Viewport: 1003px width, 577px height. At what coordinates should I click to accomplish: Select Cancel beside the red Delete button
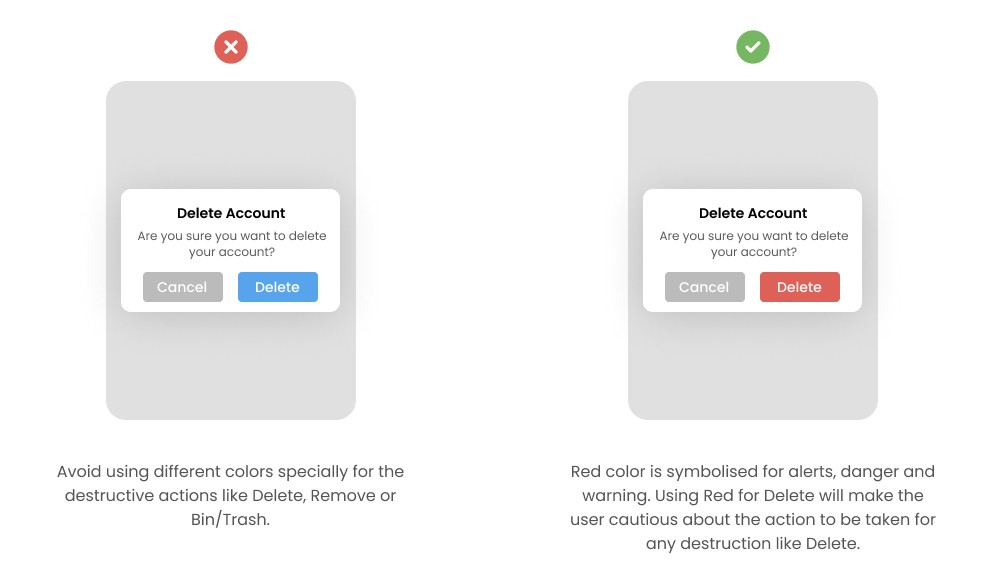704,287
